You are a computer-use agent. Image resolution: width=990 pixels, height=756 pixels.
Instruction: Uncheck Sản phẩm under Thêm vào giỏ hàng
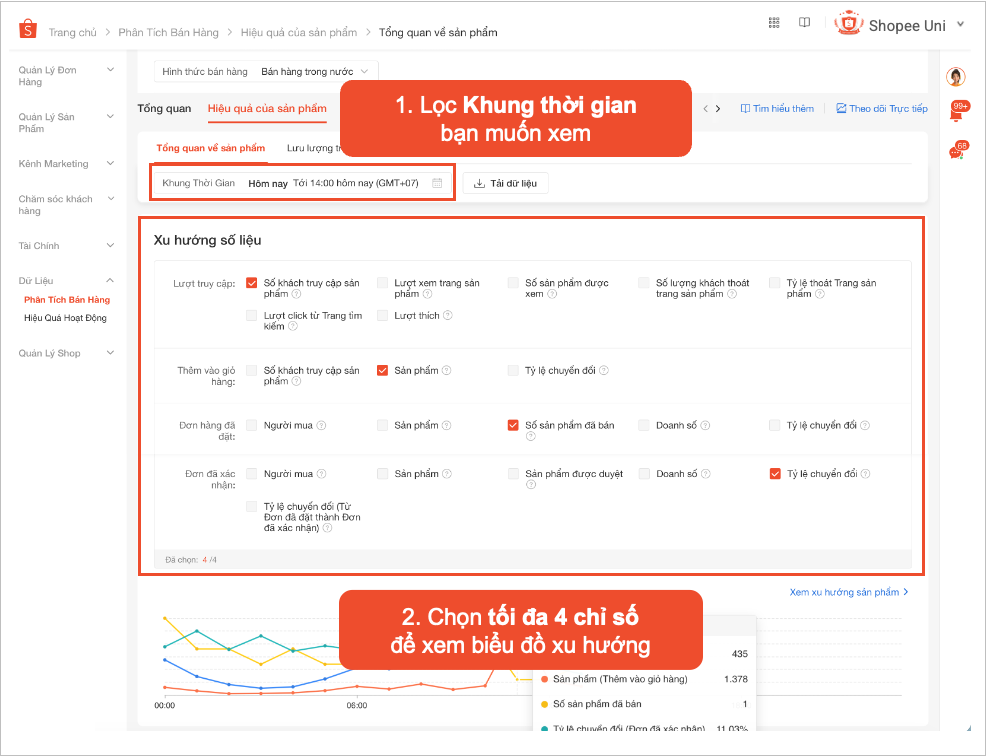(x=383, y=371)
